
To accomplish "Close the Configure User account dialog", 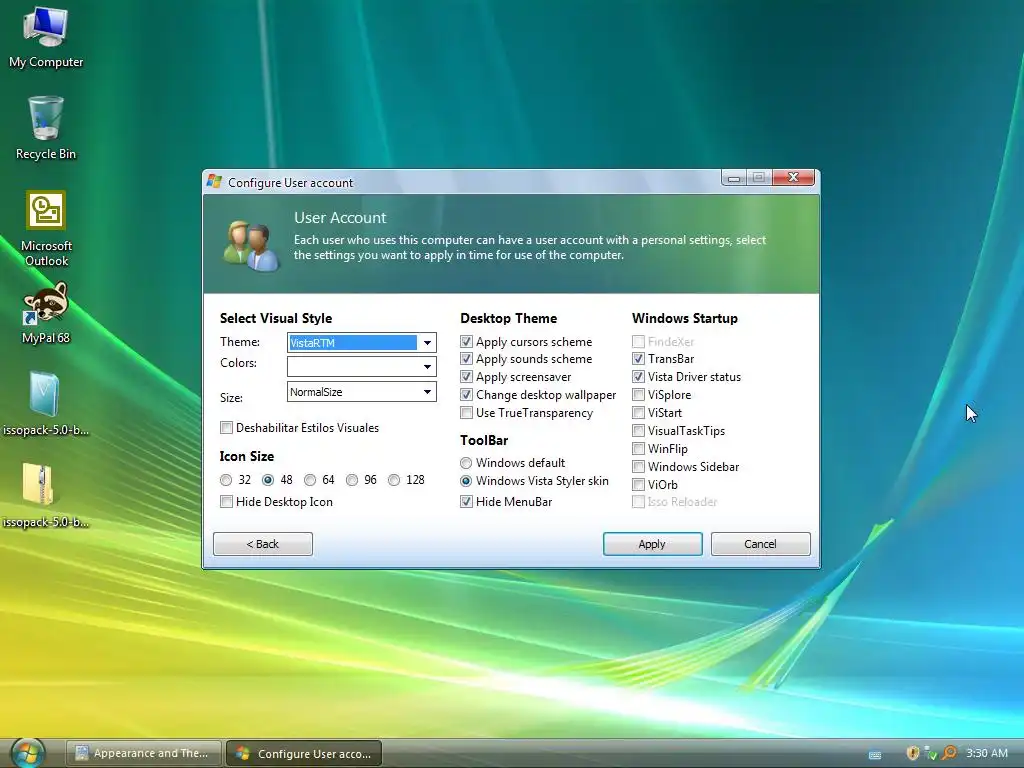I will pos(793,177).
